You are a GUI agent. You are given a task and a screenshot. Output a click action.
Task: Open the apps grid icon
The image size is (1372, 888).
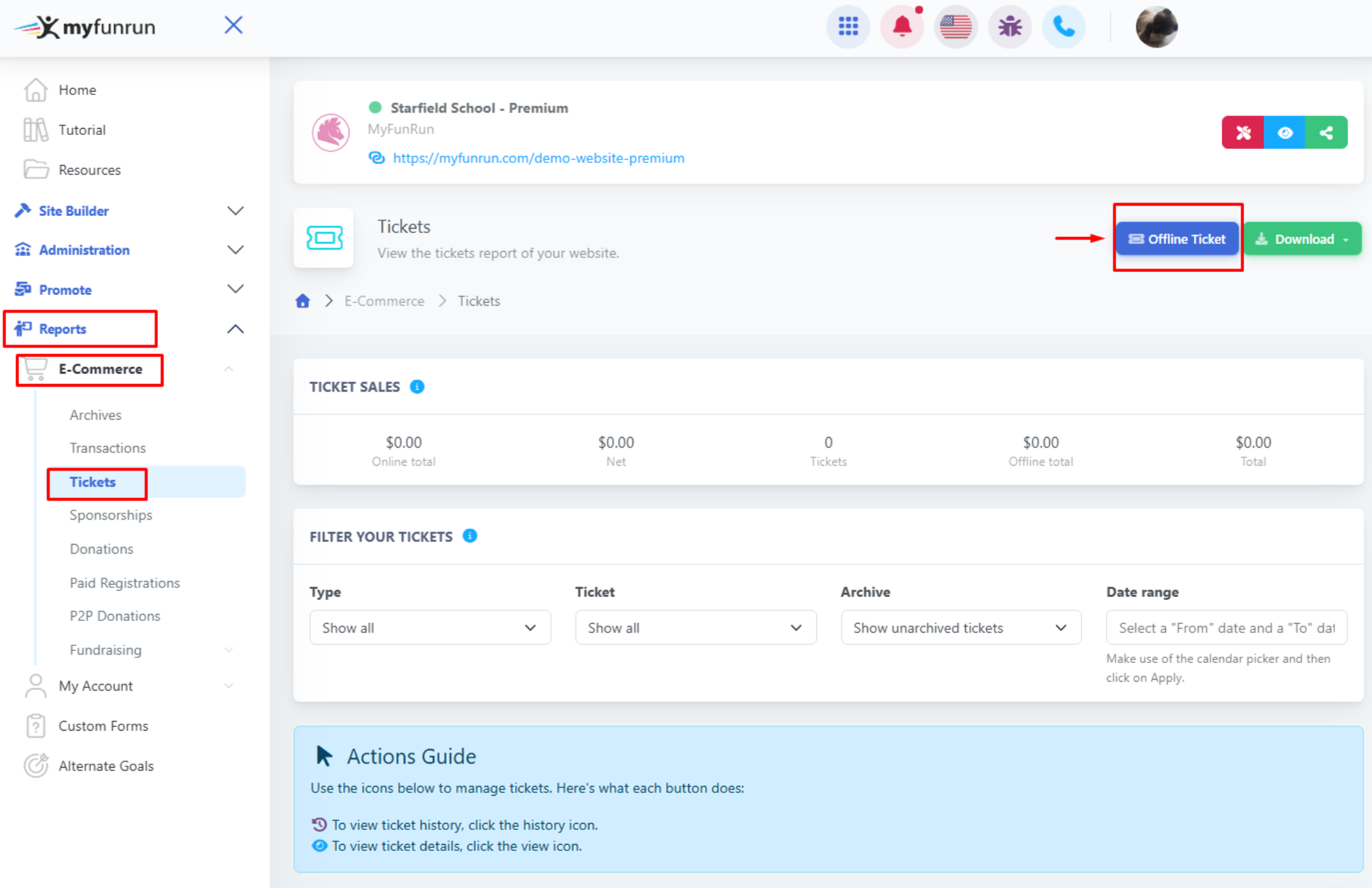(x=848, y=27)
